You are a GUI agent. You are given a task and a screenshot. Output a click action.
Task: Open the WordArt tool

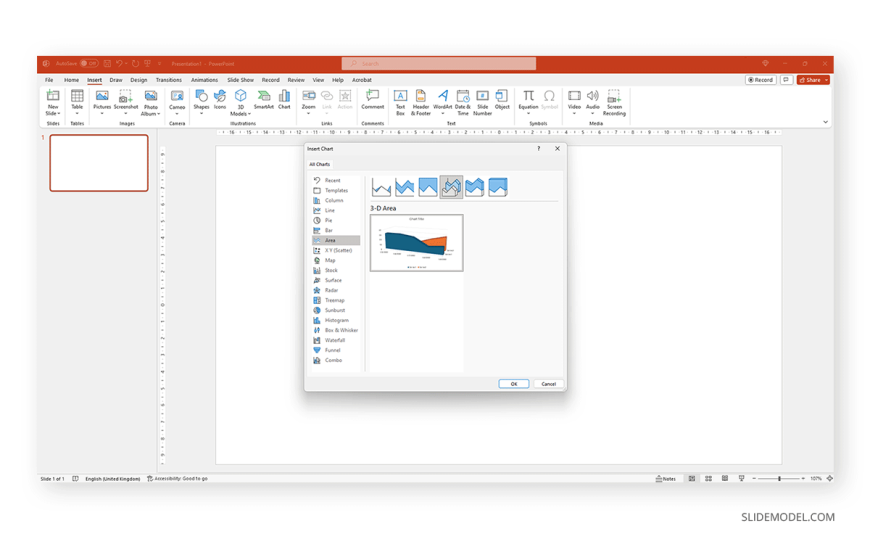[x=442, y=100]
